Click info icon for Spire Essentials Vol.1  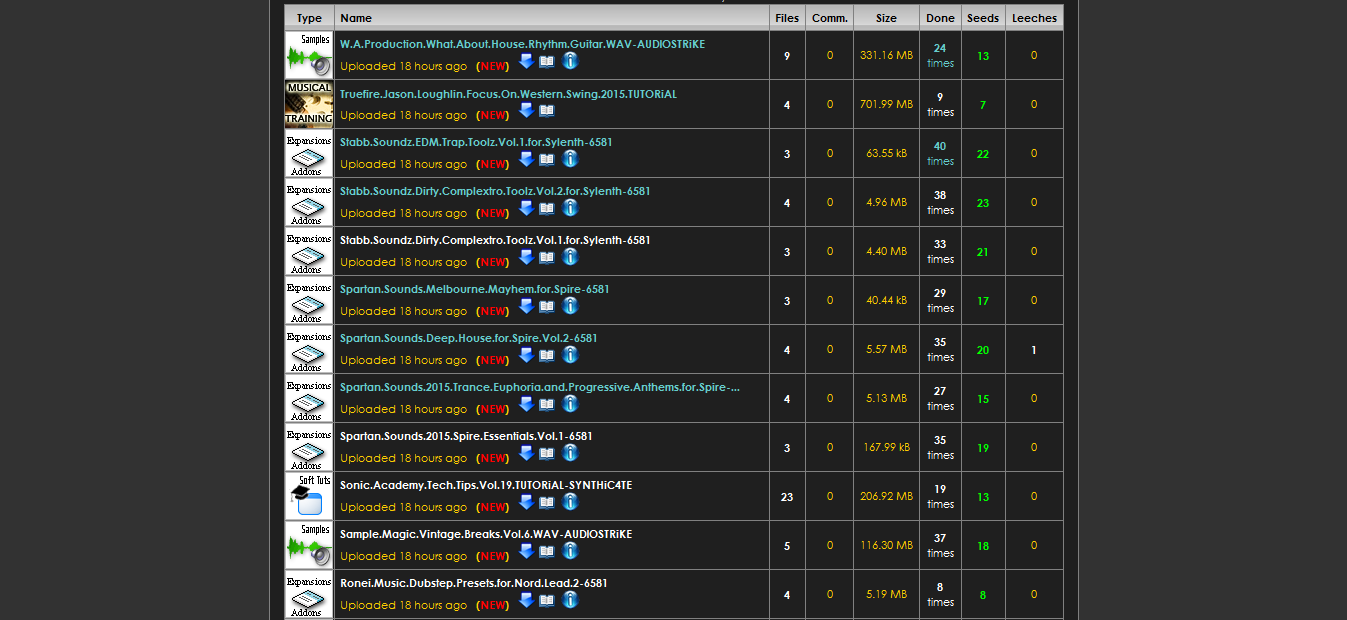point(570,453)
